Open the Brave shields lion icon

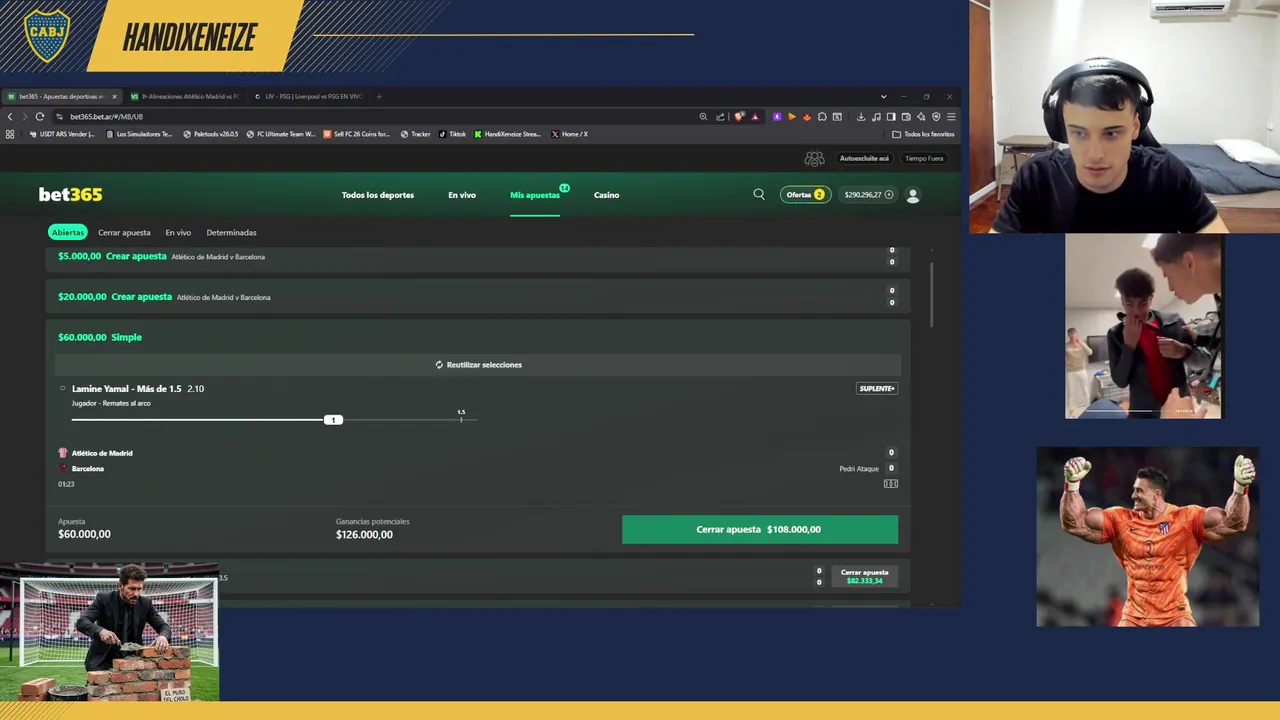(738, 117)
